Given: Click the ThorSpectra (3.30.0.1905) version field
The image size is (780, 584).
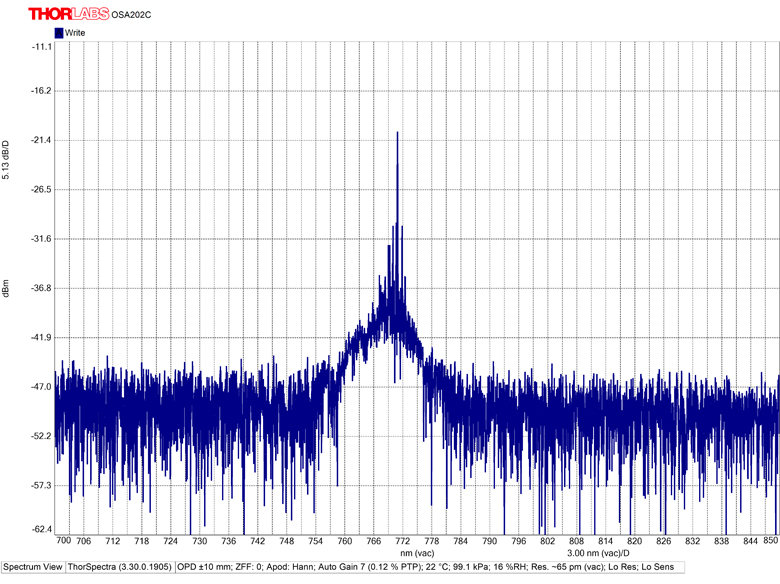Looking at the screenshot, I should point(120,568).
